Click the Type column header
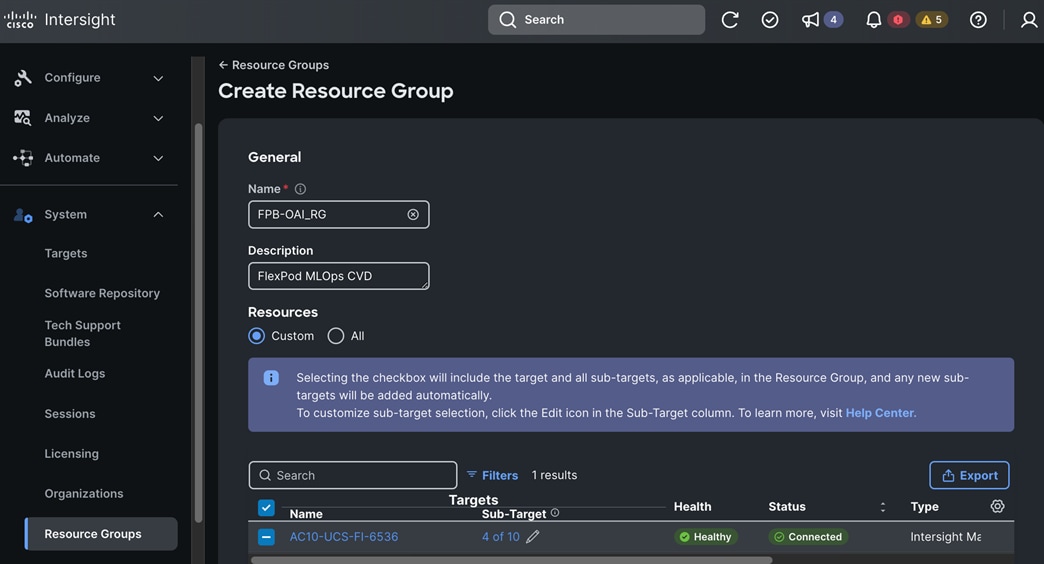The width and height of the screenshot is (1044, 564). pyautogui.click(x=924, y=507)
